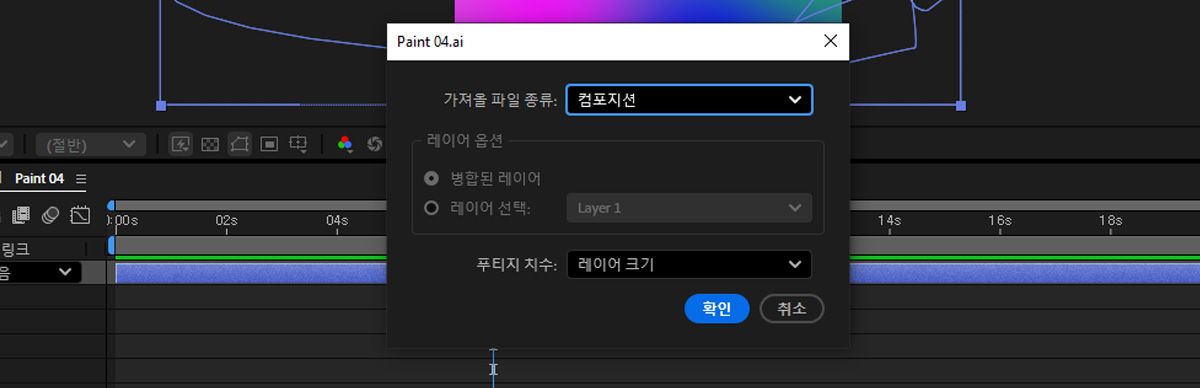
Task: Click the 취소 button
Action: point(791,309)
